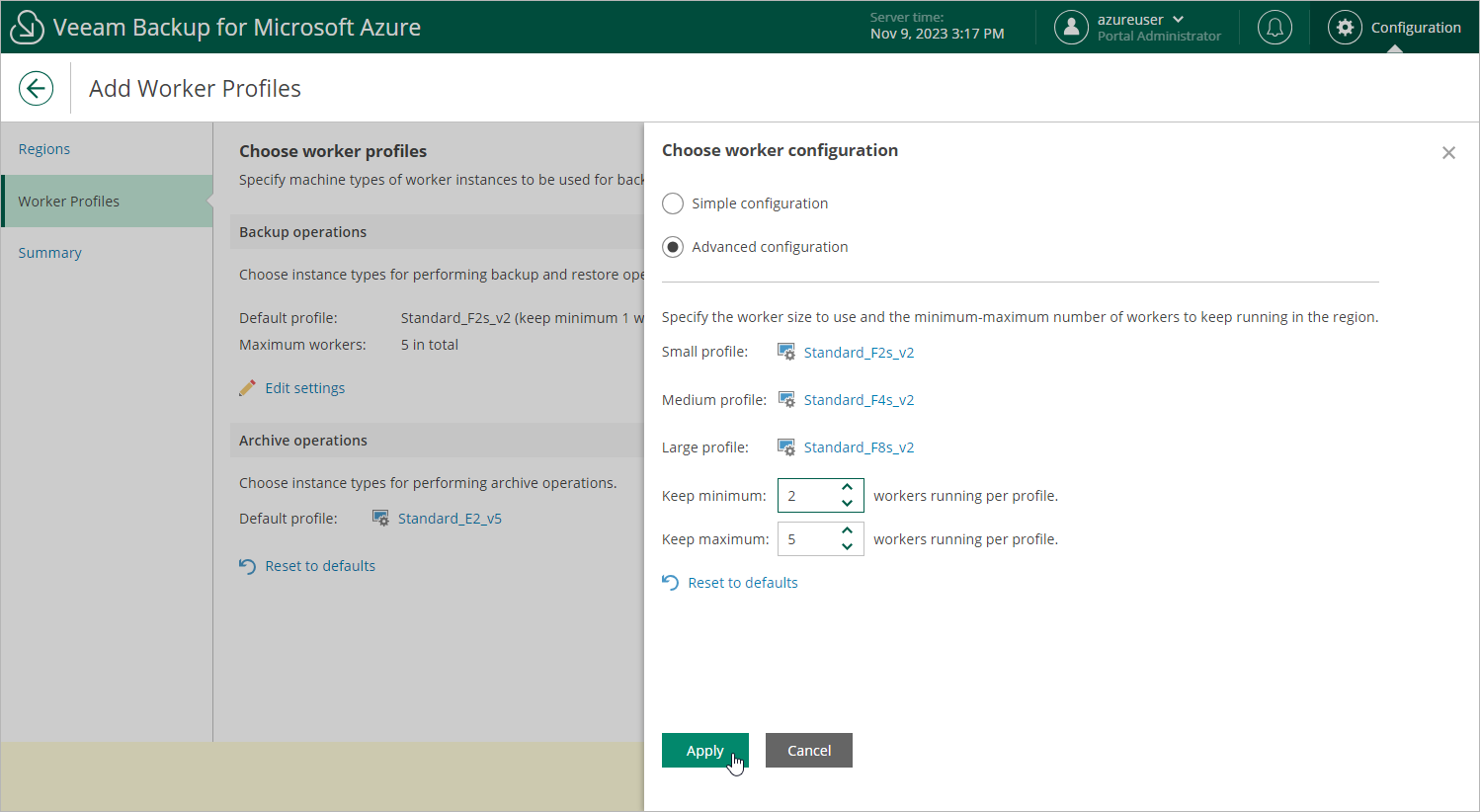Click the Large profile instance icon
This screenshot has width=1480, height=812.
(x=786, y=447)
